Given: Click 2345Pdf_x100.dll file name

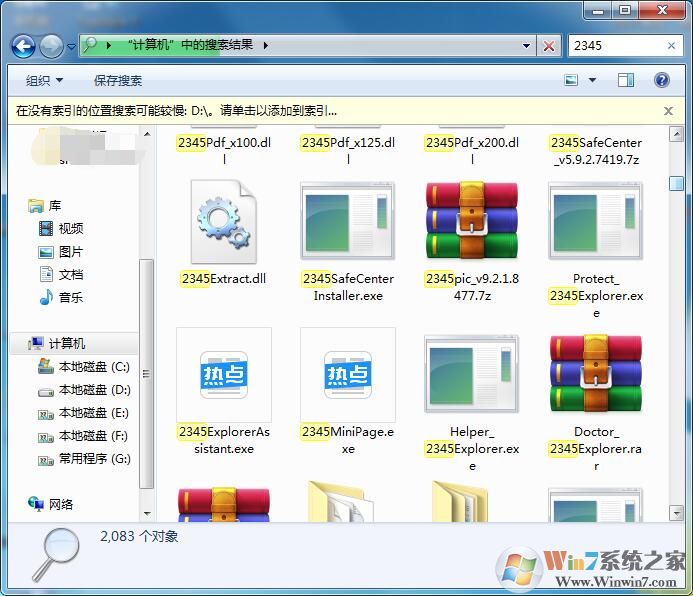Looking at the screenshot, I should click(224, 150).
